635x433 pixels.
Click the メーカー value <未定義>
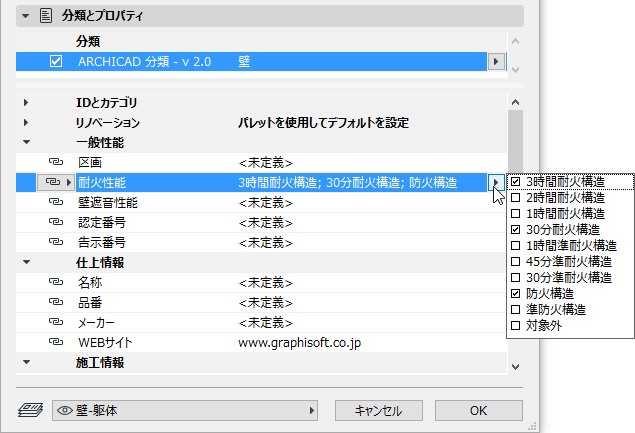tap(266, 323)
